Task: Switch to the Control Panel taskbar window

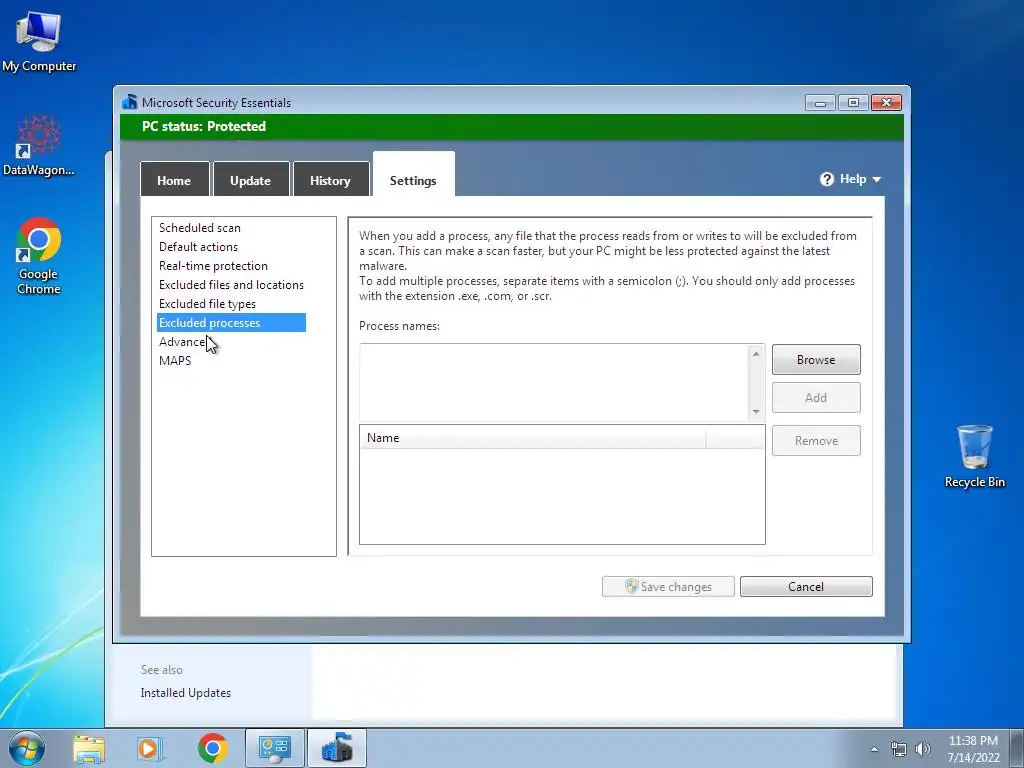Action: click(x=274, y=748)
